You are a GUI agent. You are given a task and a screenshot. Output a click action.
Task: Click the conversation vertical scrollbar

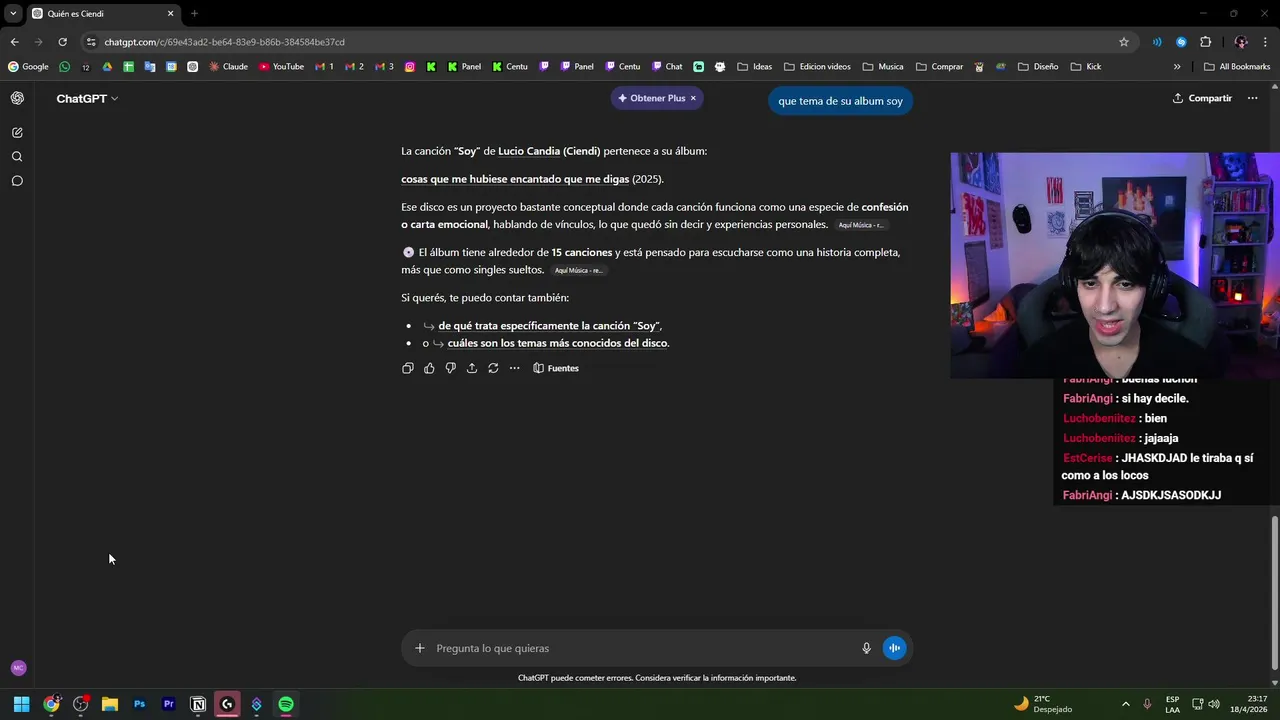coord(1274,593)
